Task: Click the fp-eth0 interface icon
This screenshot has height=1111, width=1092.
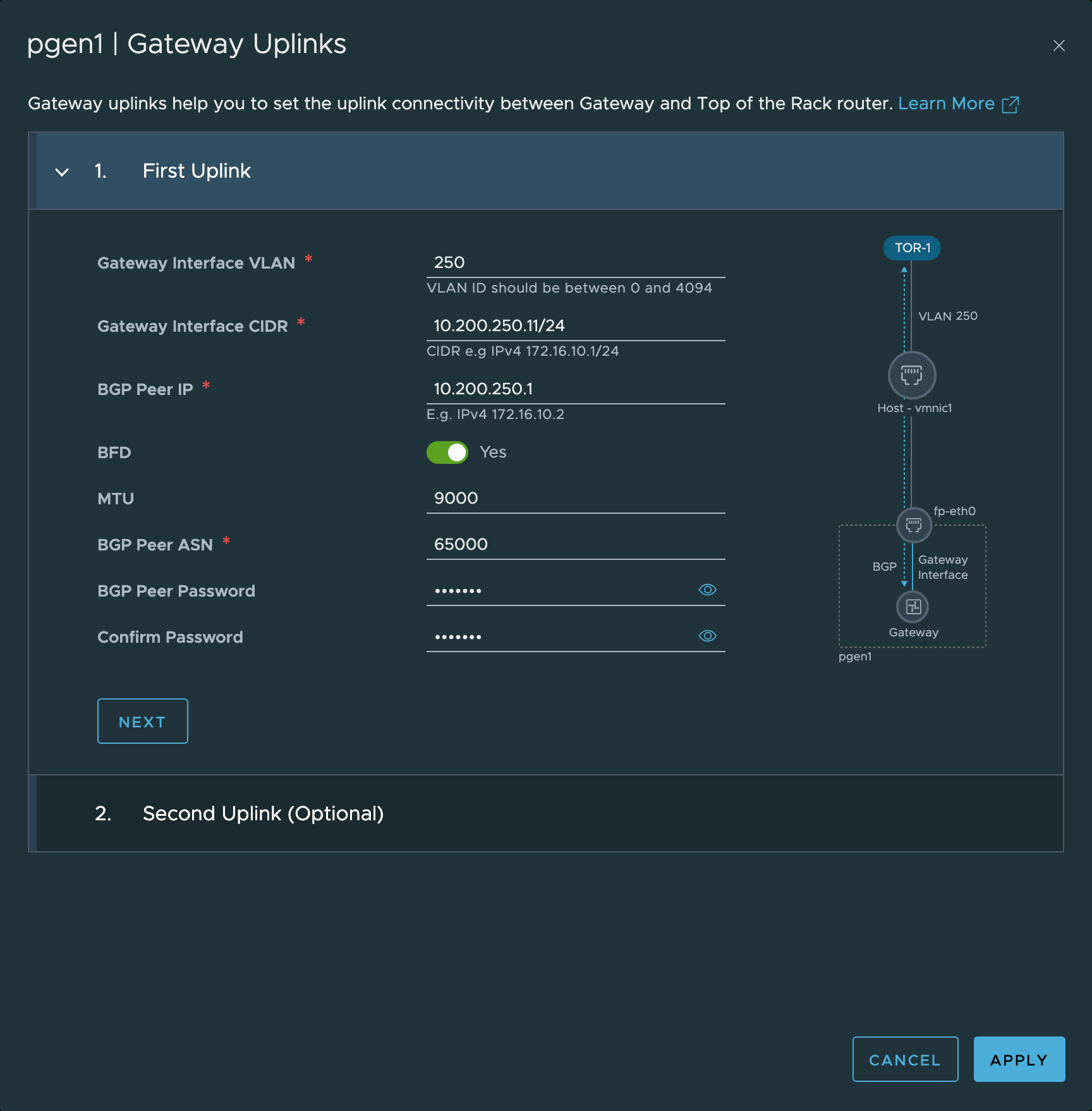Action: pyautogui.click(x=914, y=525)
